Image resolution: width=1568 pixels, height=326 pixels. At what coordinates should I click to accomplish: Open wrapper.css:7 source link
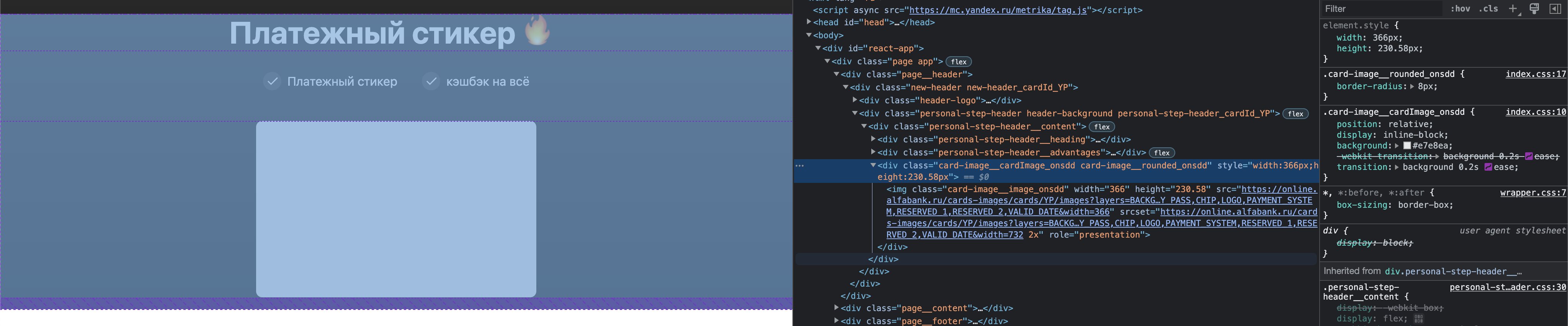tap(1533, 193)
